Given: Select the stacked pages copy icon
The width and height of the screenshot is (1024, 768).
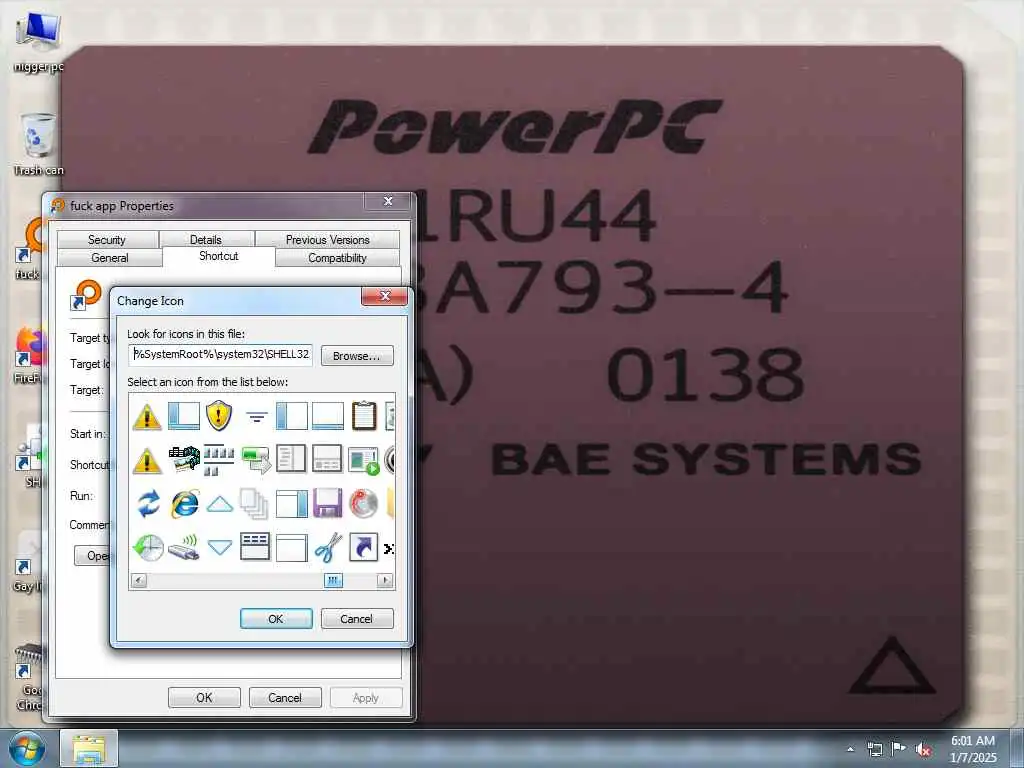Looking at the screenshot, I should pos(255,504).
